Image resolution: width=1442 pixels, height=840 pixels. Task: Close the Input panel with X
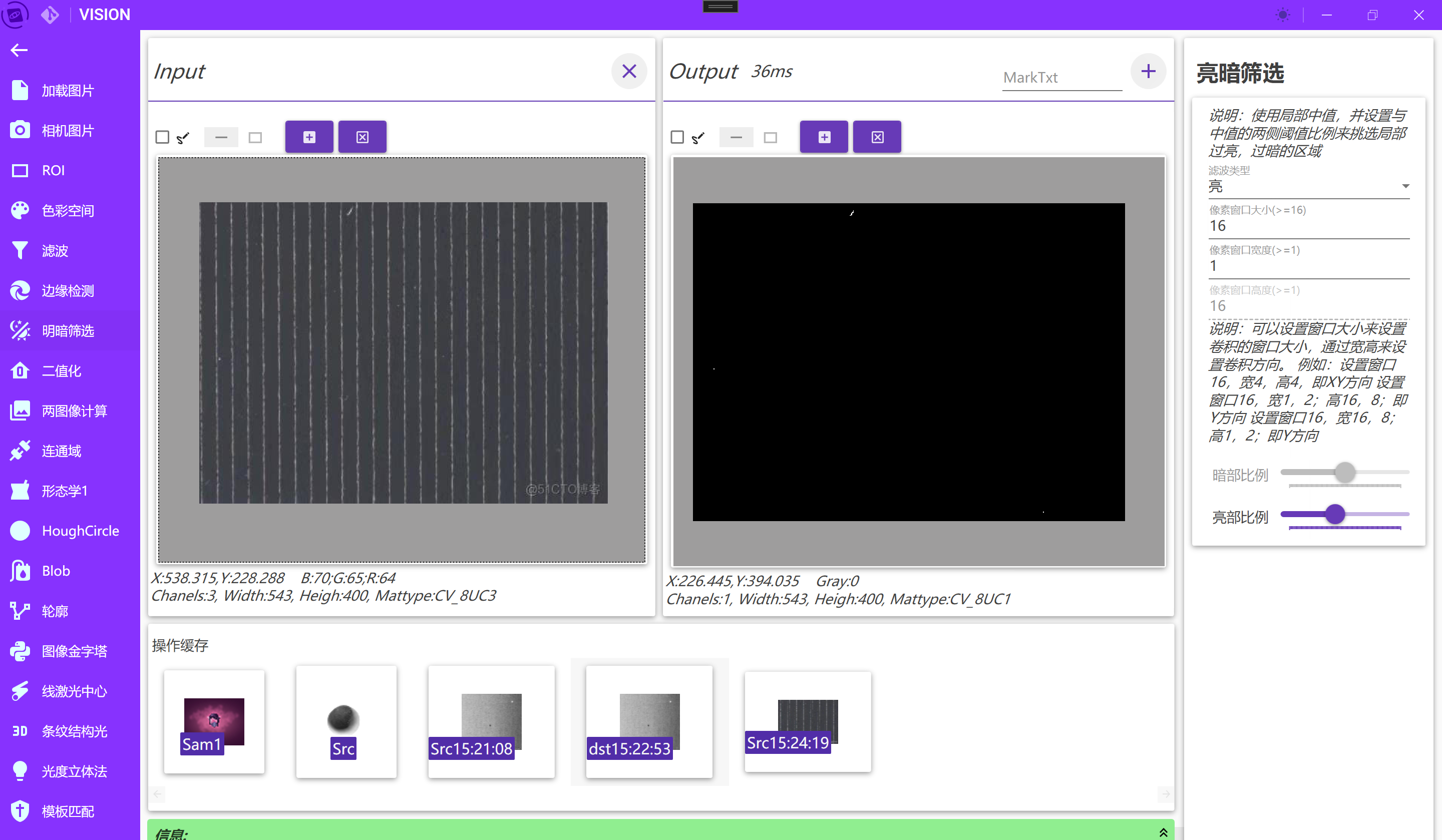point(629,72)
